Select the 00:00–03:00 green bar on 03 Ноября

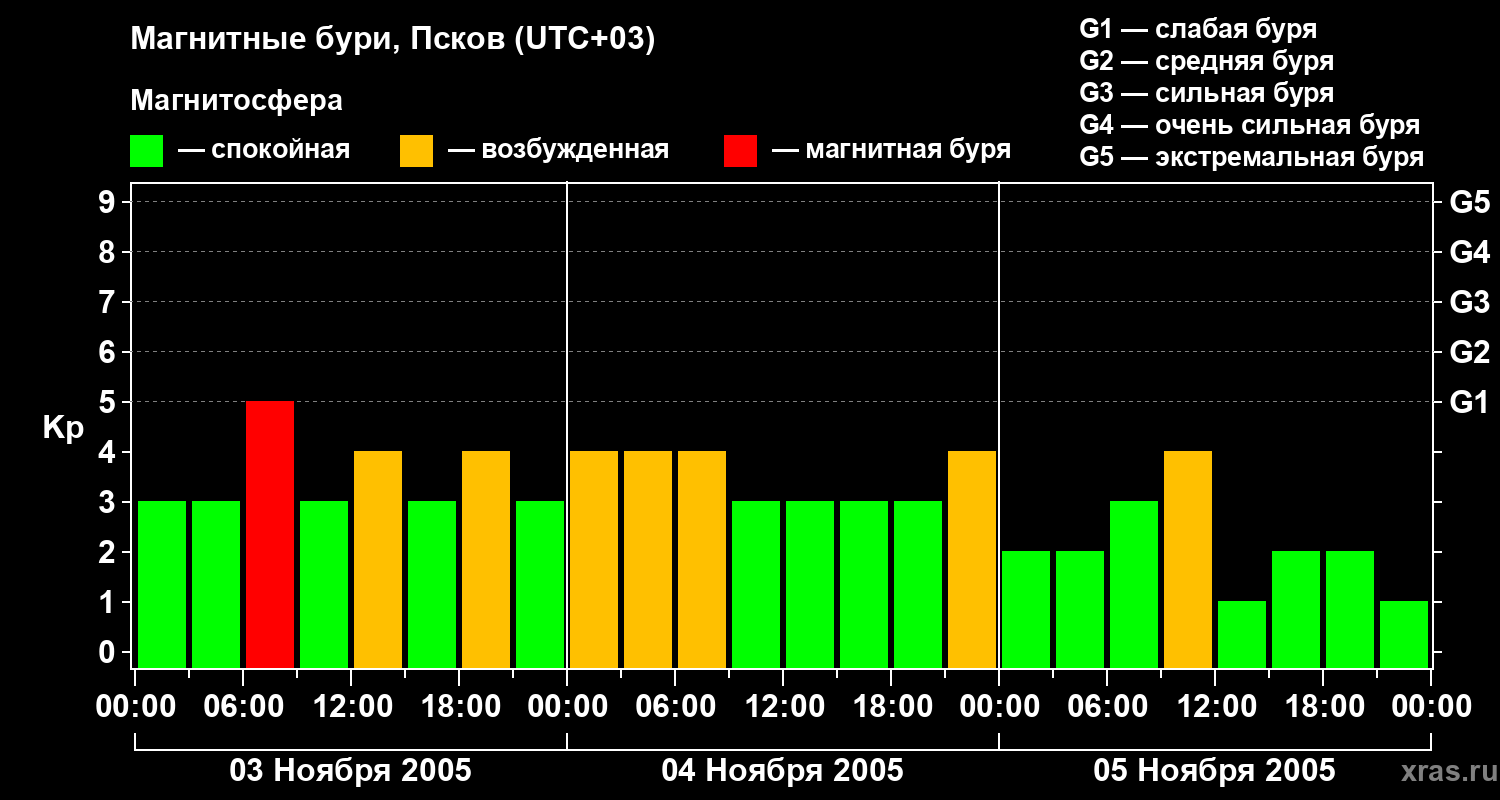pos(162,584)
